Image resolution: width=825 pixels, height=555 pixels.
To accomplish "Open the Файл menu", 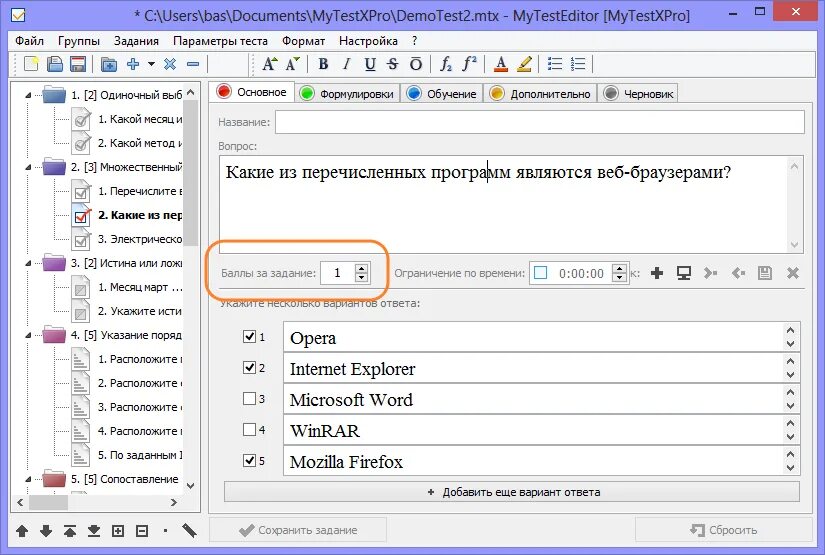I will [x=29, y=41].
